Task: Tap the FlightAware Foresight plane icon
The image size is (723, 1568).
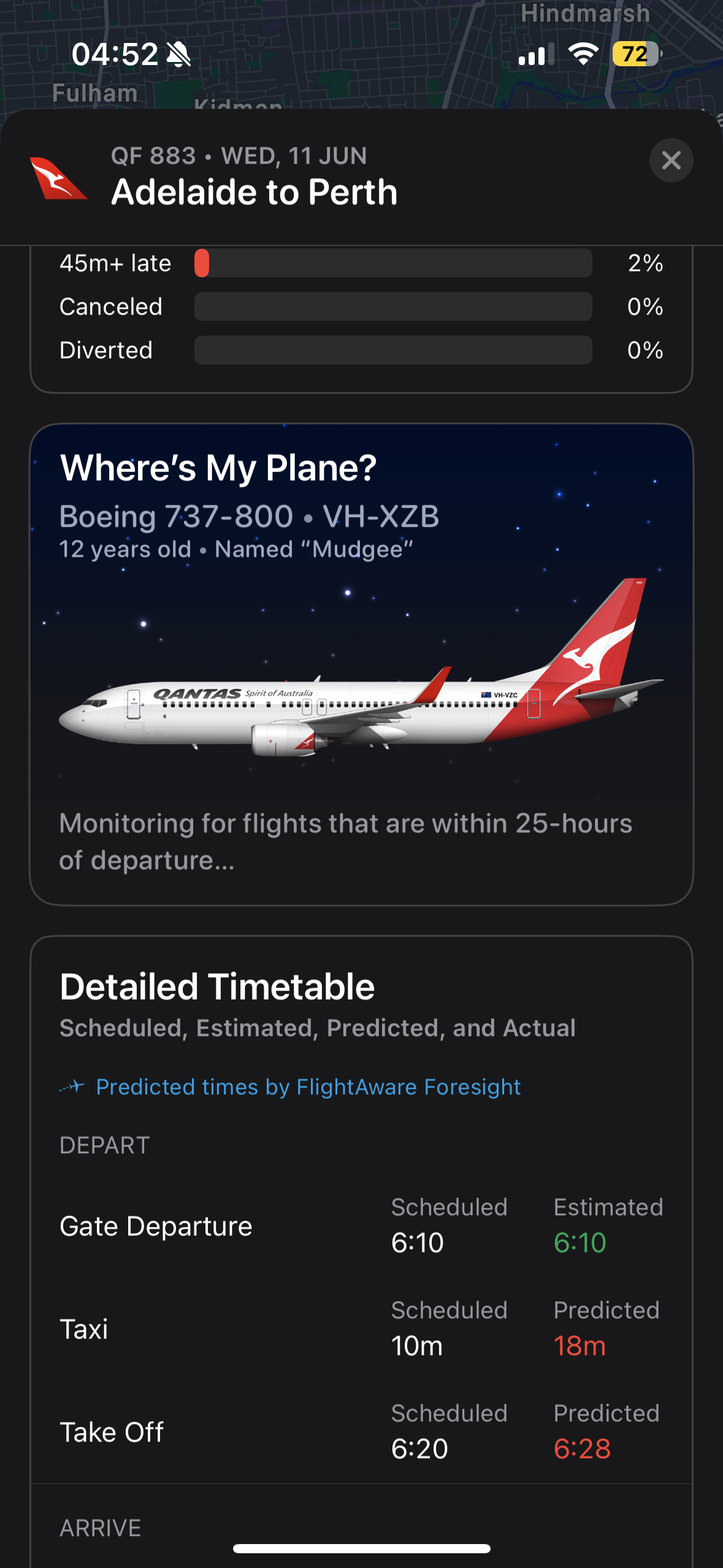Action: point(72,1087)
